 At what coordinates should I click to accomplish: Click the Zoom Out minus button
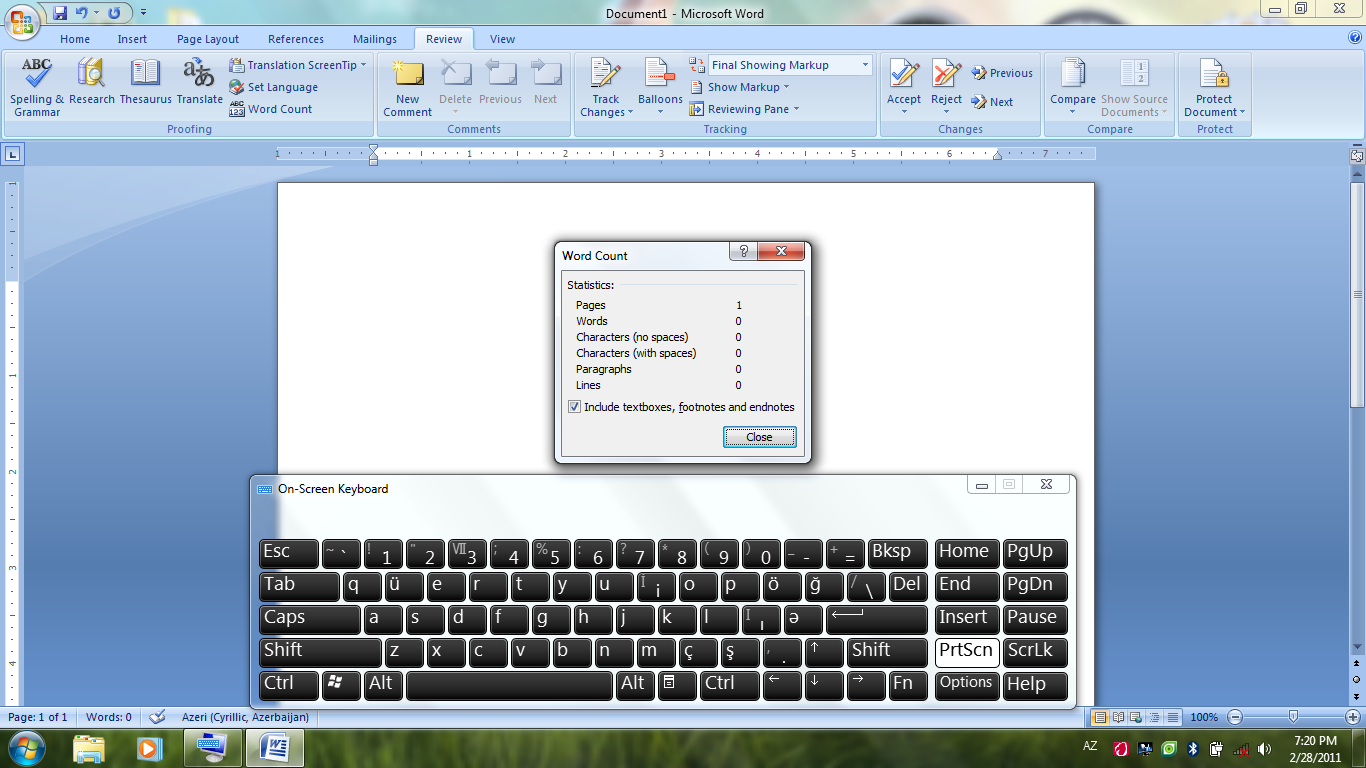pos(1235,717)
